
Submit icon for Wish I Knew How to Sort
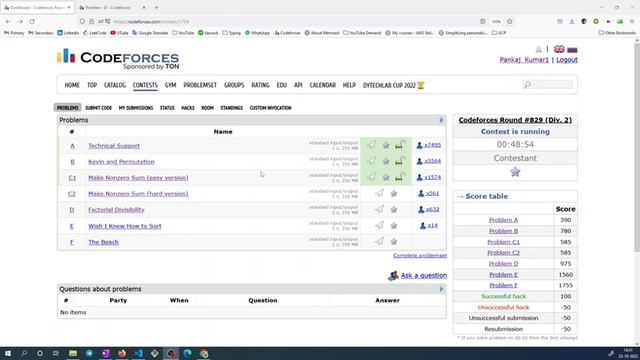click(x=379, y=225)
